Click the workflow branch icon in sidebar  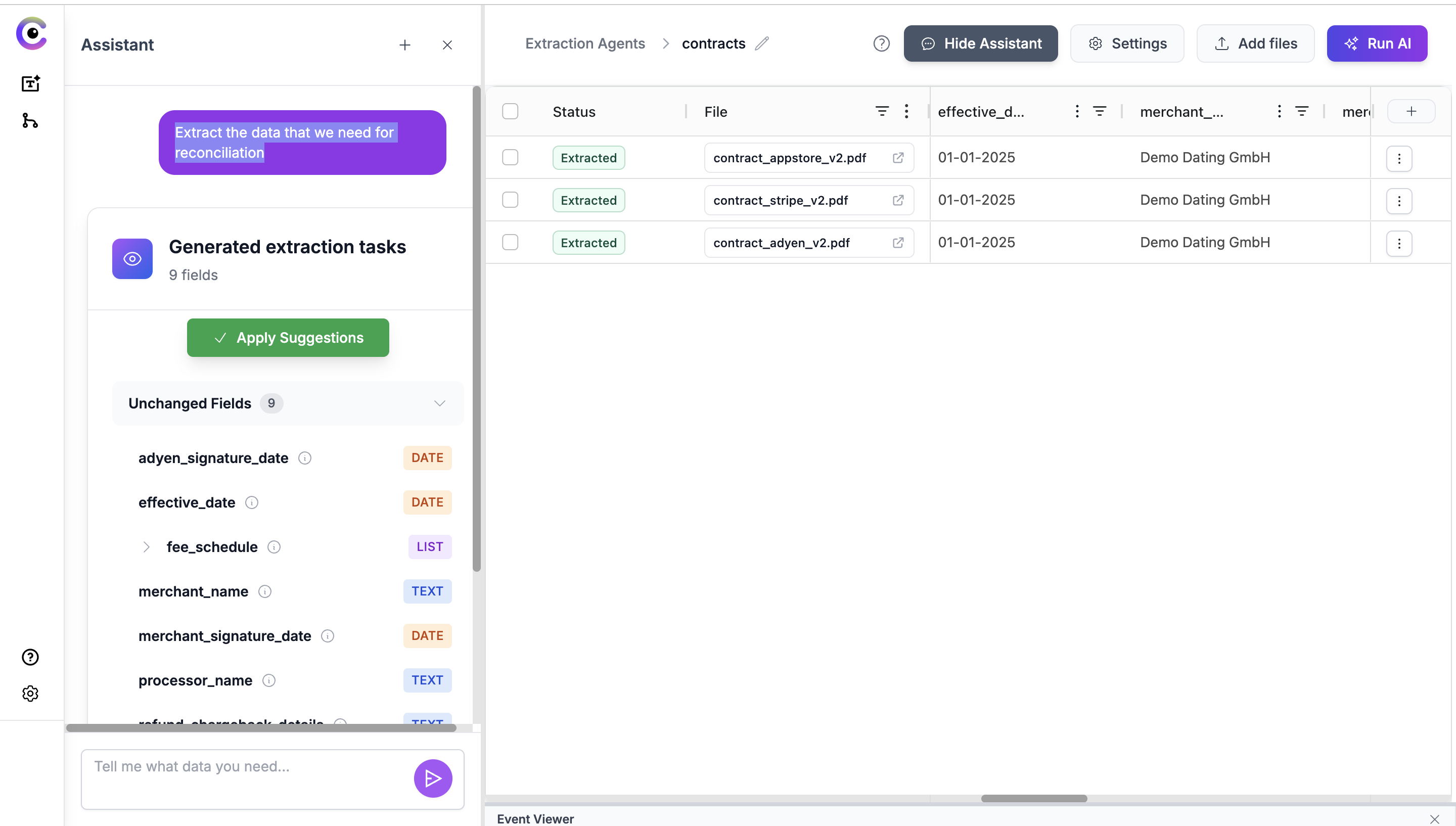30,121
